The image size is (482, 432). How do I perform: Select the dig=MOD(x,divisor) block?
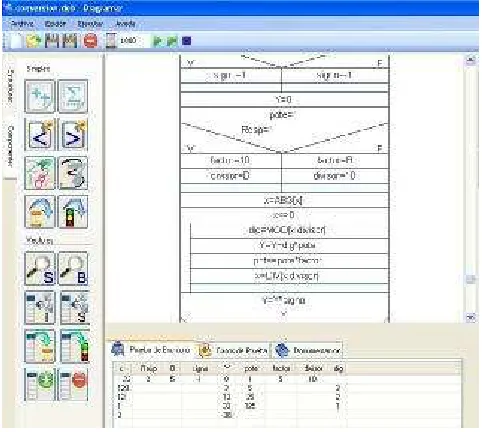(289, 230)
